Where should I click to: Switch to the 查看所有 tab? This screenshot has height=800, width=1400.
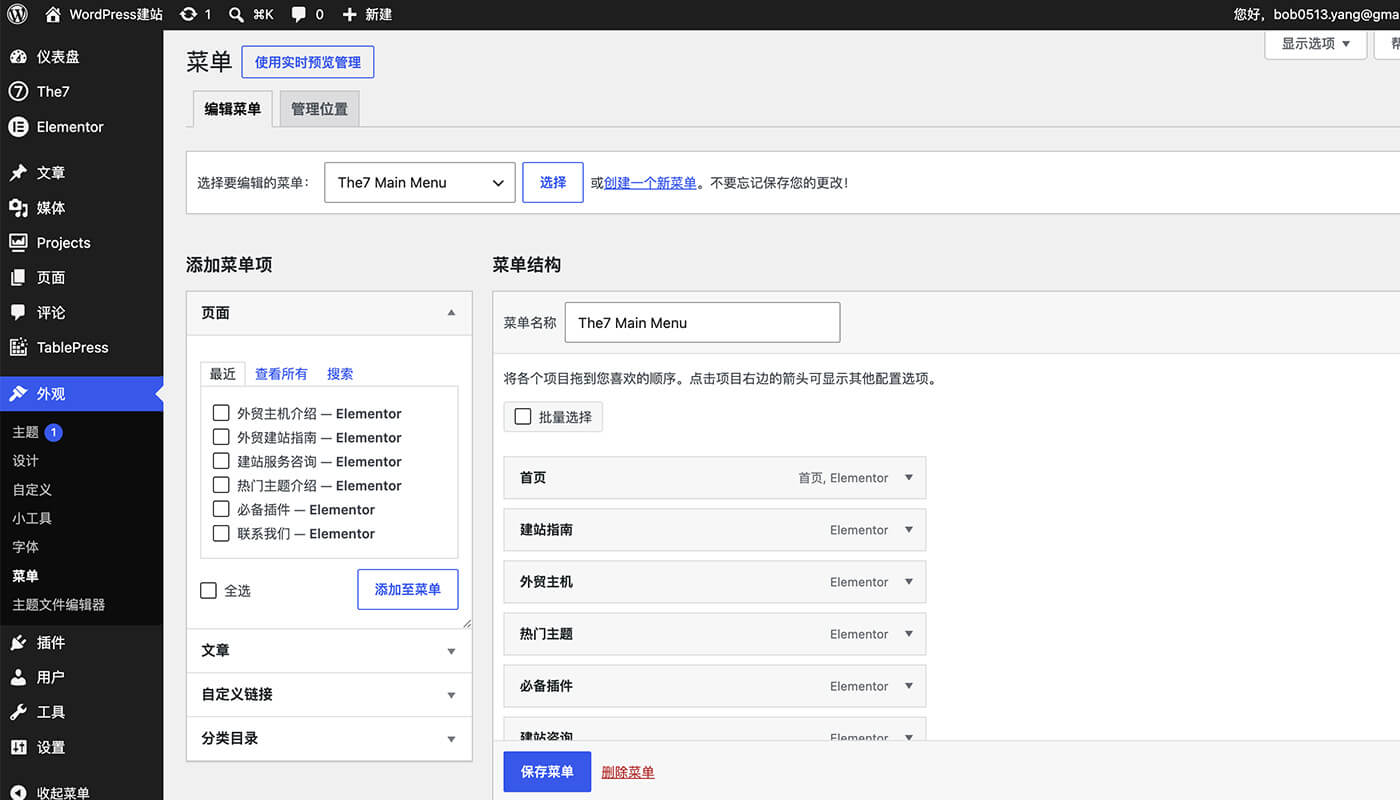(x=281, y=374)
